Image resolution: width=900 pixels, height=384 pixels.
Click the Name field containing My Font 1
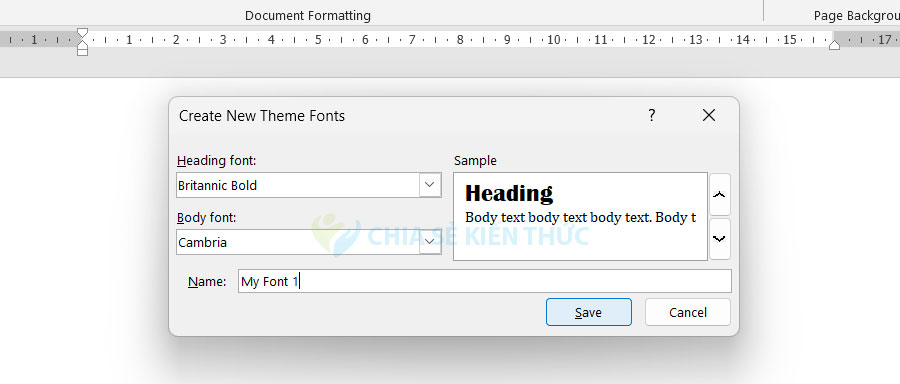[484, 281]
